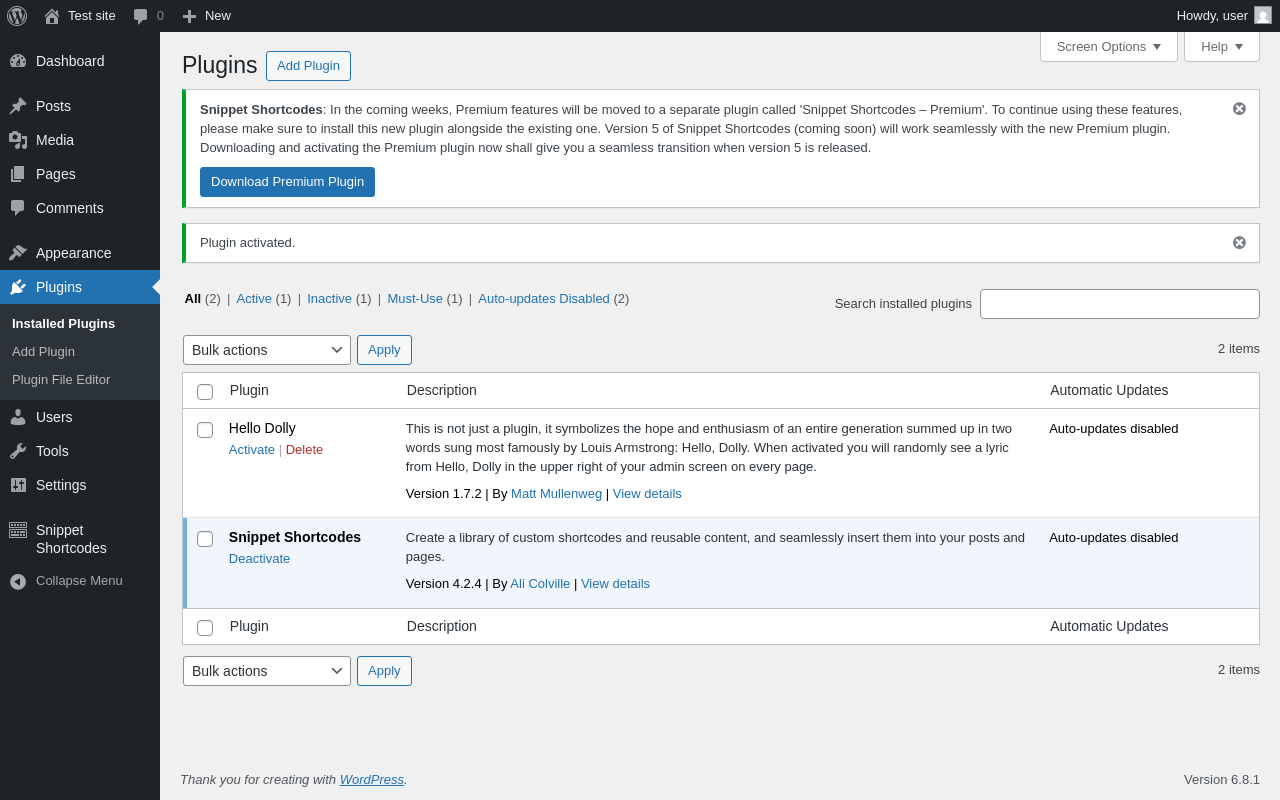Toggle select-all checkbox in table footer

click(205, 628)
